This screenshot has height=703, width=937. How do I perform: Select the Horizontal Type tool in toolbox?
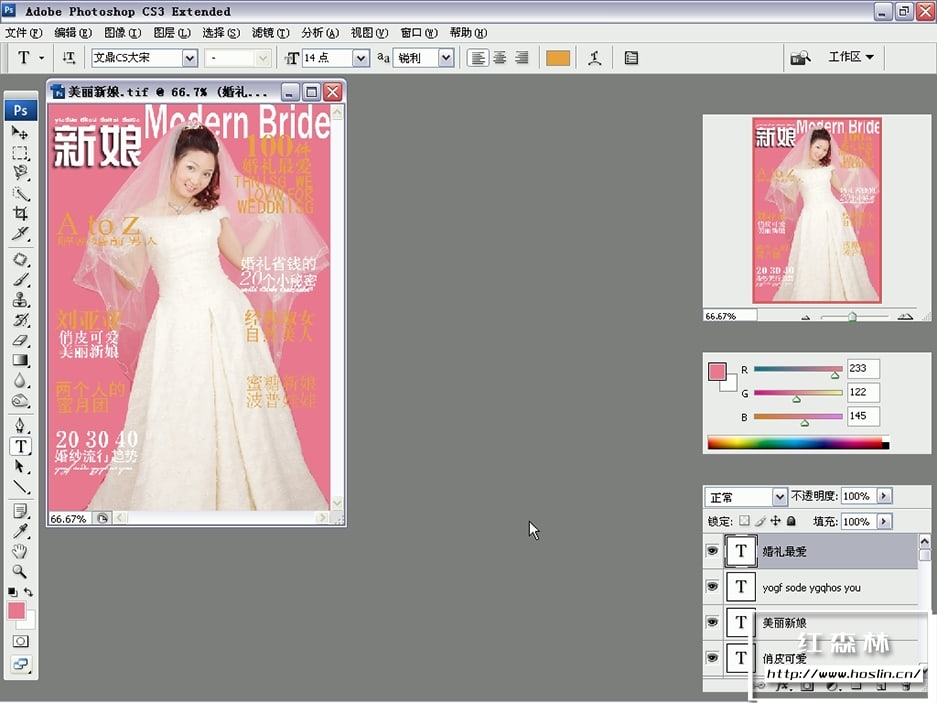pyautogui.click(x=20, y=446)
